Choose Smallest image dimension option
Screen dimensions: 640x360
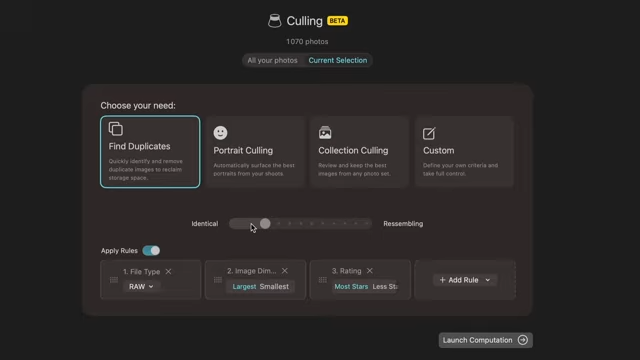(x=274, y=287)
